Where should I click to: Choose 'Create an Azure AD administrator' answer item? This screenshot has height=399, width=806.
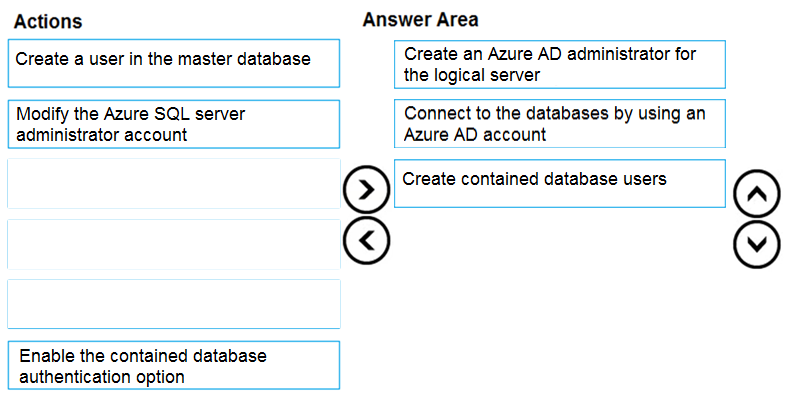560,64
